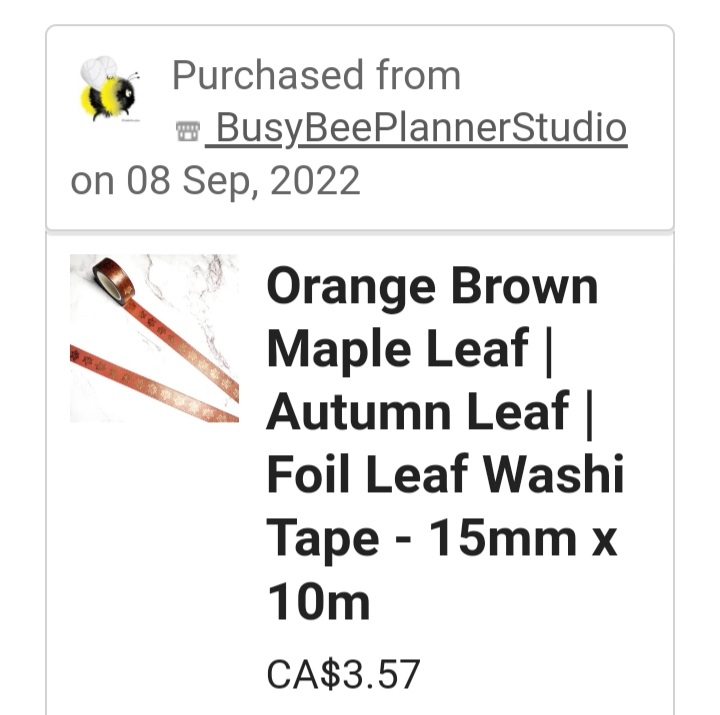Open the BusyBeePlannerStudio shop link
Screen dimensions: 720x715
pos(416,128)
